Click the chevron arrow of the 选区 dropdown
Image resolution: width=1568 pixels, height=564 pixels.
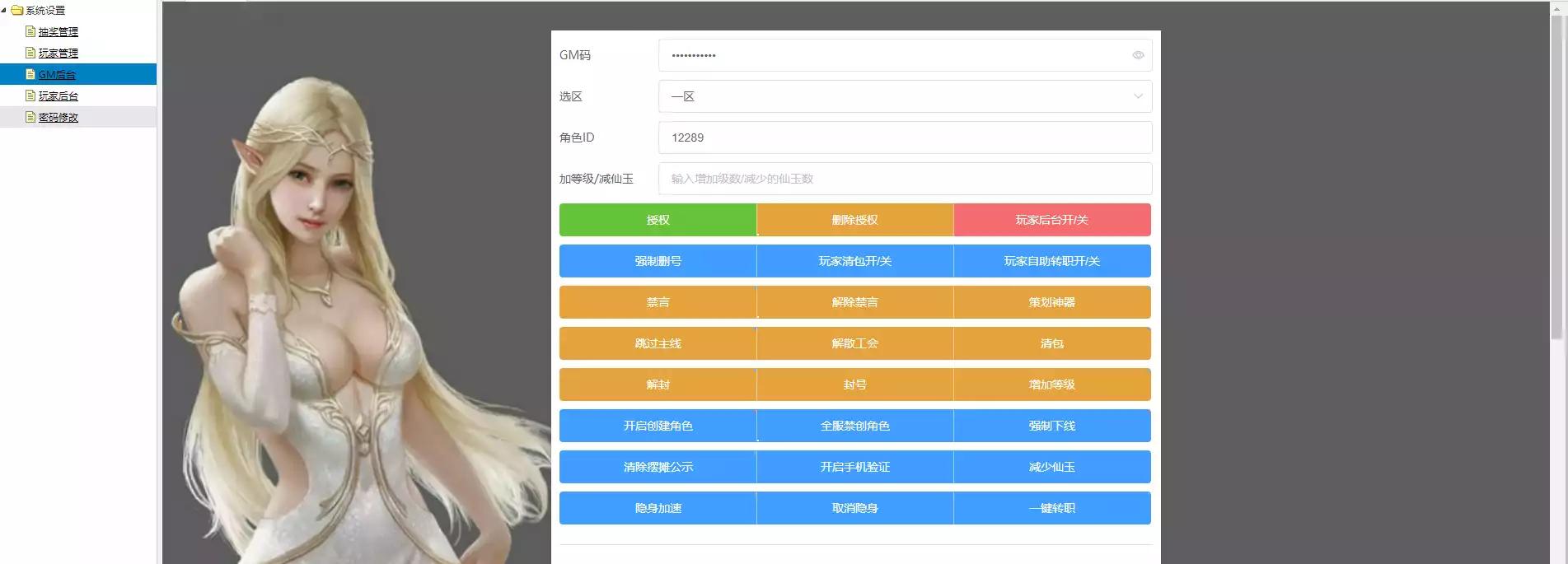1138,96
